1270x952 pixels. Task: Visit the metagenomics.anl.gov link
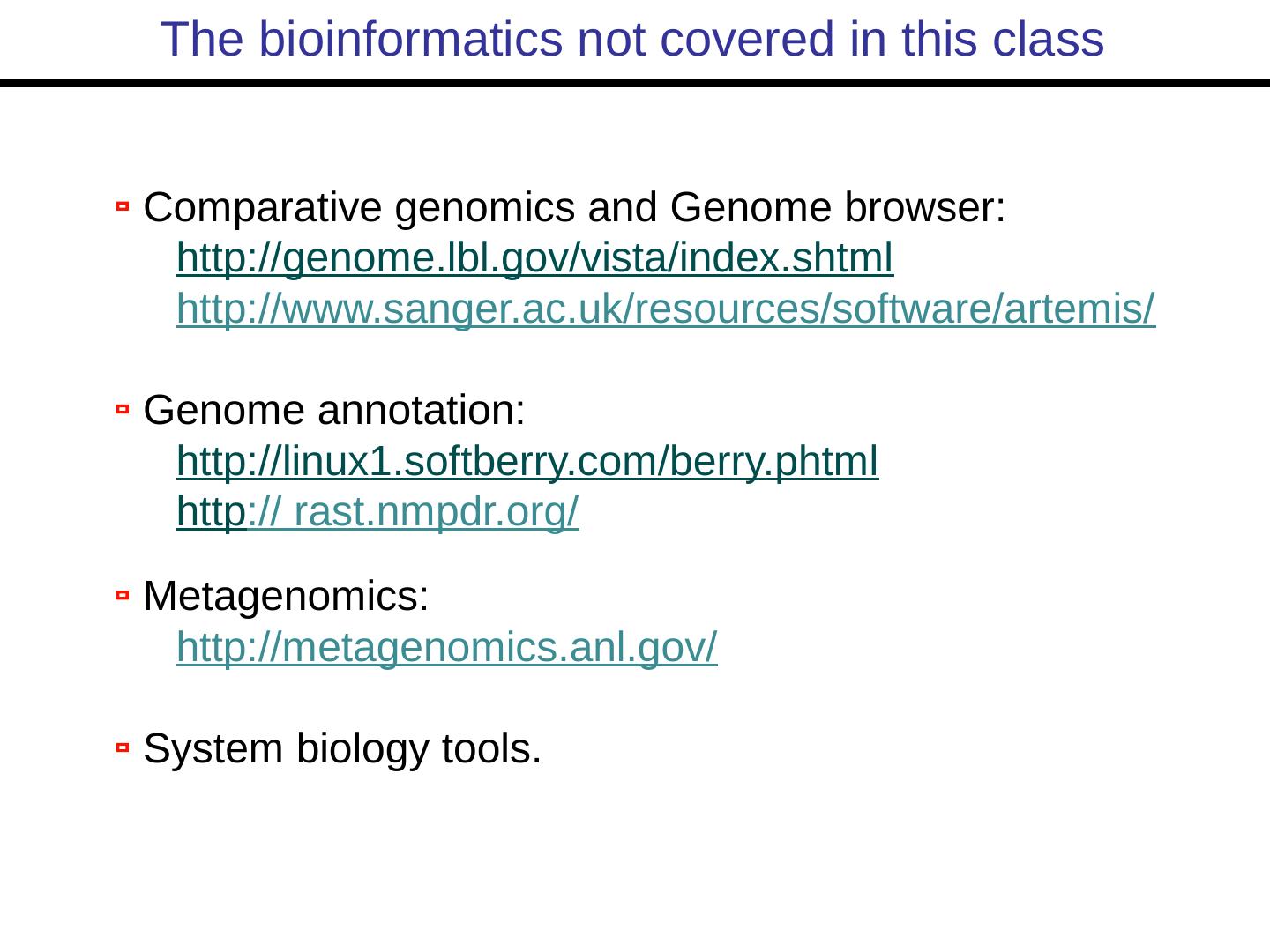(x=447, y=648)
